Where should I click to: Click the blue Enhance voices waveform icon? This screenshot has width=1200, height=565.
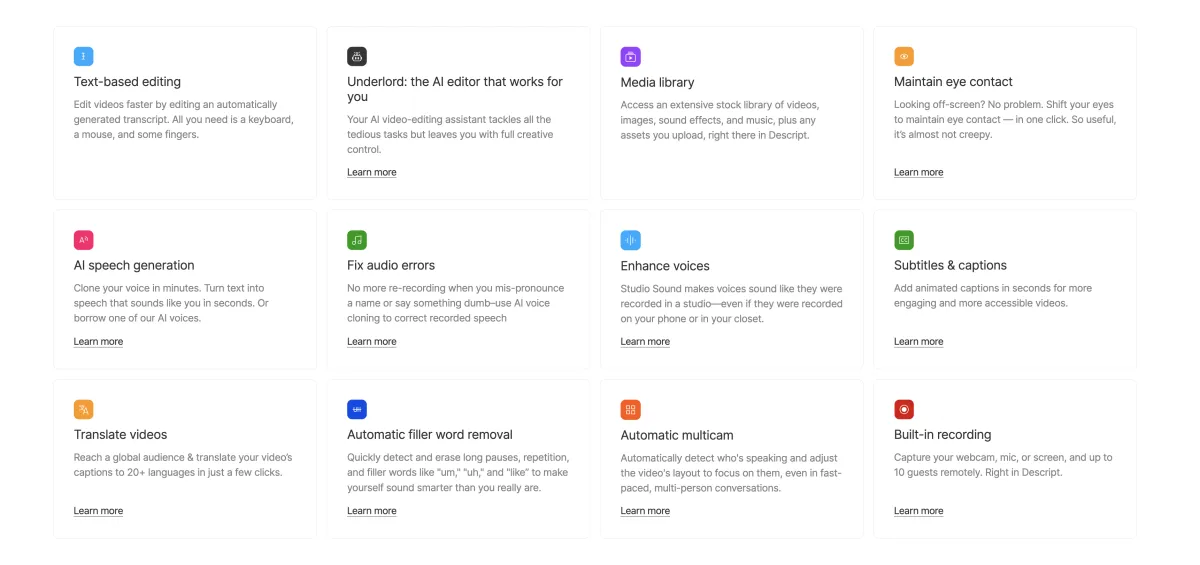click(x=630, y=240)
